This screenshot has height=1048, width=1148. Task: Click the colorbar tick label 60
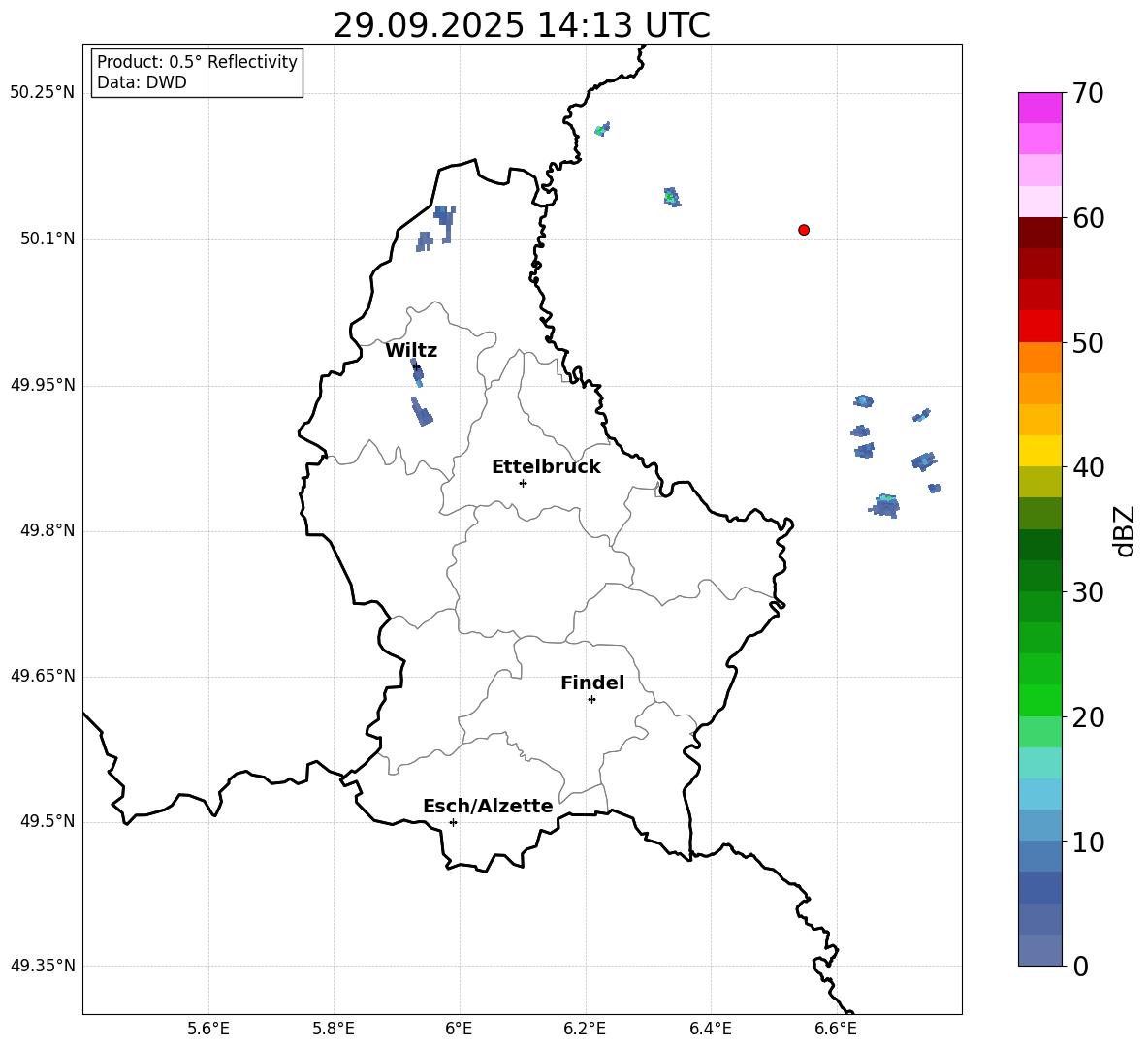[x=1088, y=218]
